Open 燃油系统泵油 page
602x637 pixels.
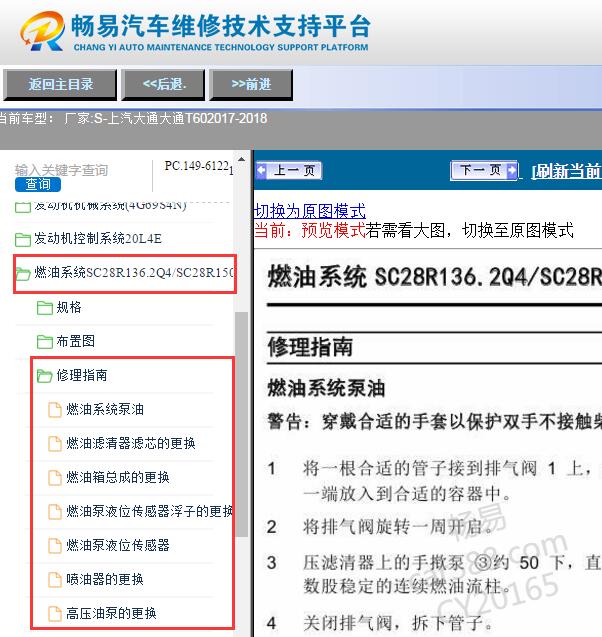point(105,409)
